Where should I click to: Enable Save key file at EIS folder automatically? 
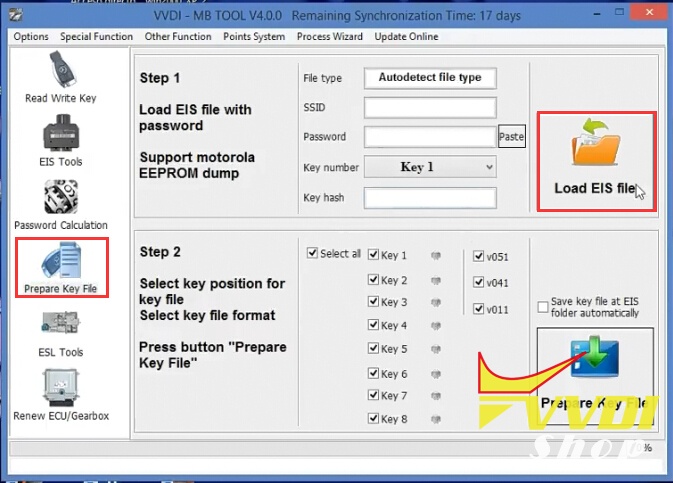543,307
